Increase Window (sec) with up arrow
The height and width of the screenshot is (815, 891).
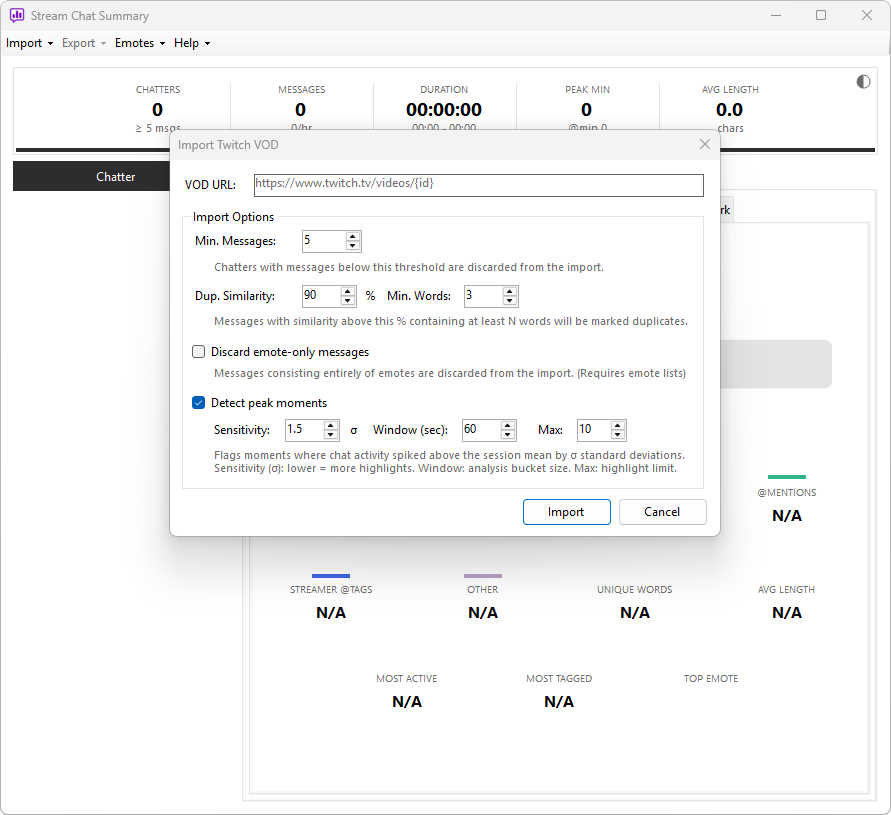[x=508, y=425]
